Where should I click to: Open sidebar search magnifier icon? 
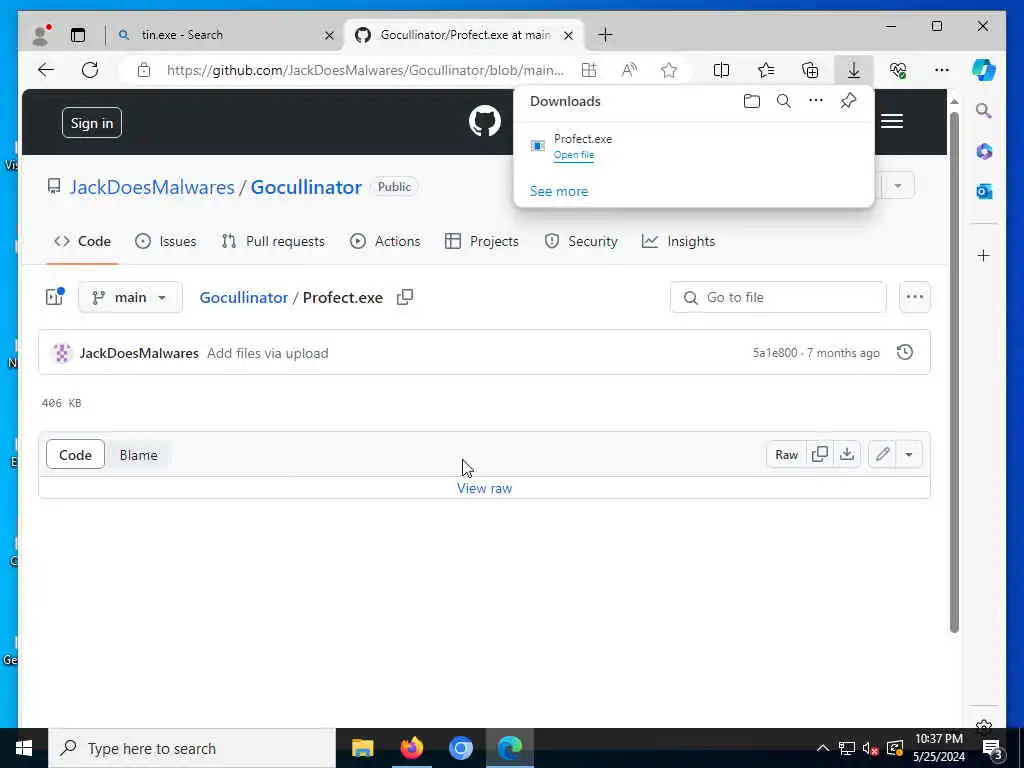point(984,111)
